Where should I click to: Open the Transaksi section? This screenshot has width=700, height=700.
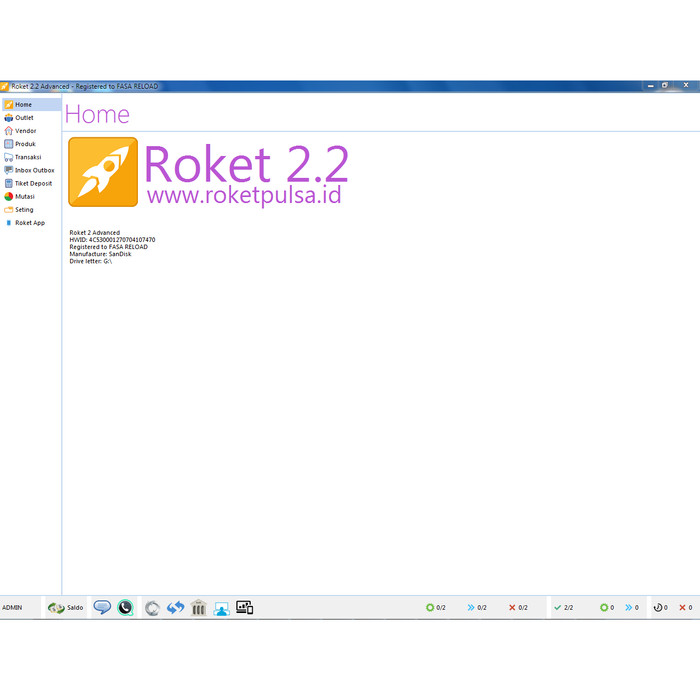28,157
